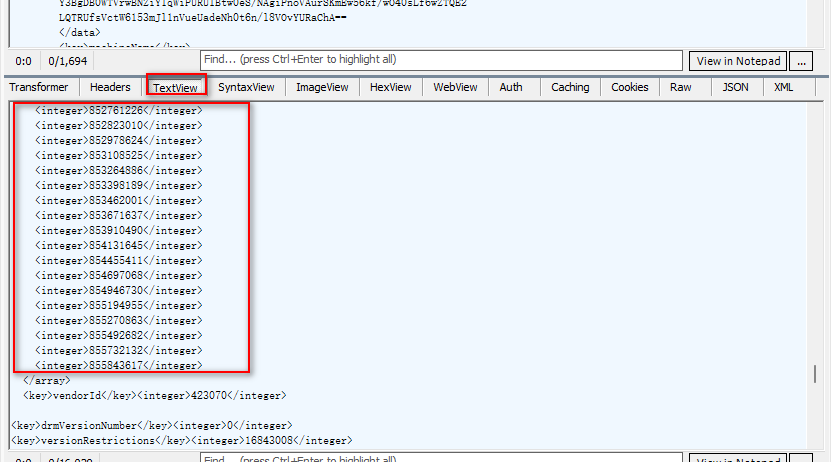Click the 0/1,694 selection counter

[67, 61]
